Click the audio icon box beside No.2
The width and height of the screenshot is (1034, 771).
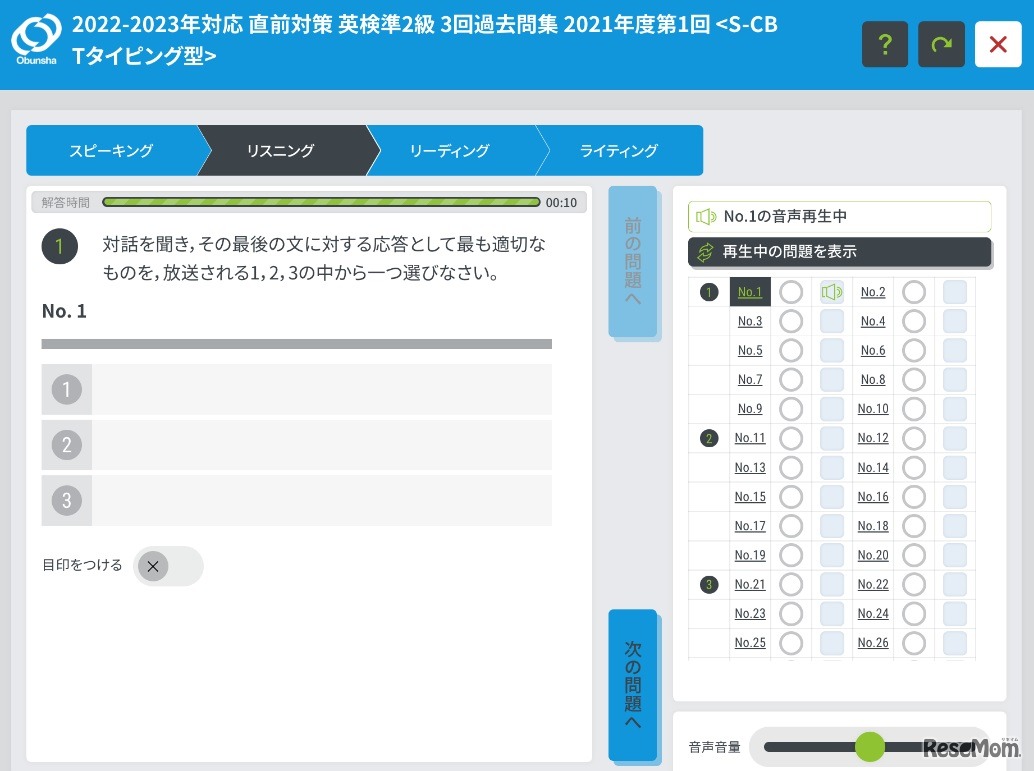[955, 292]
